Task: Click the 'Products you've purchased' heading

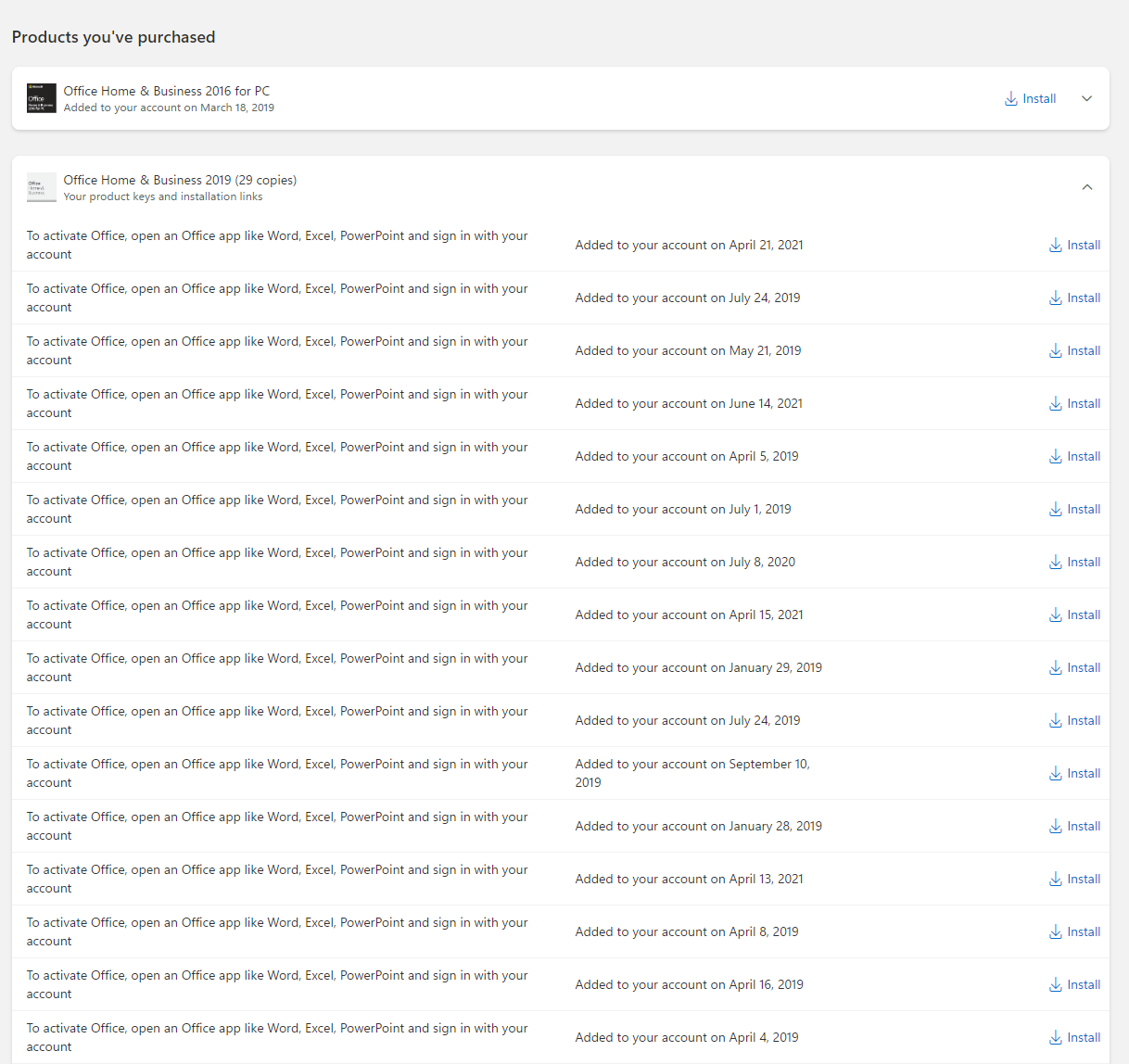Action: click(113, 37)
